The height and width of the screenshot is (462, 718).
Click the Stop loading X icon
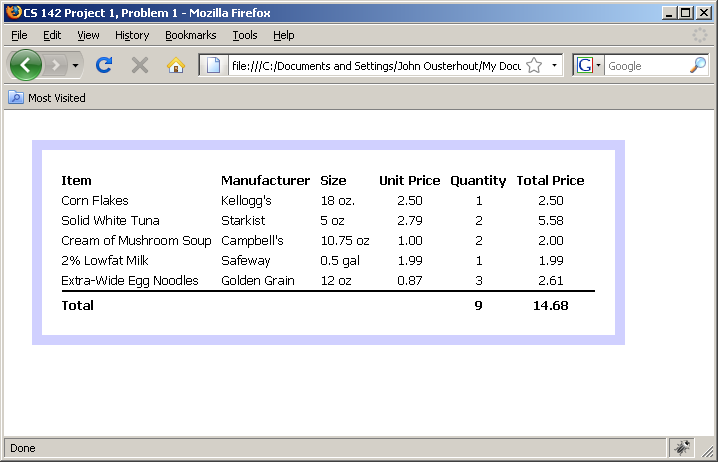140,65
